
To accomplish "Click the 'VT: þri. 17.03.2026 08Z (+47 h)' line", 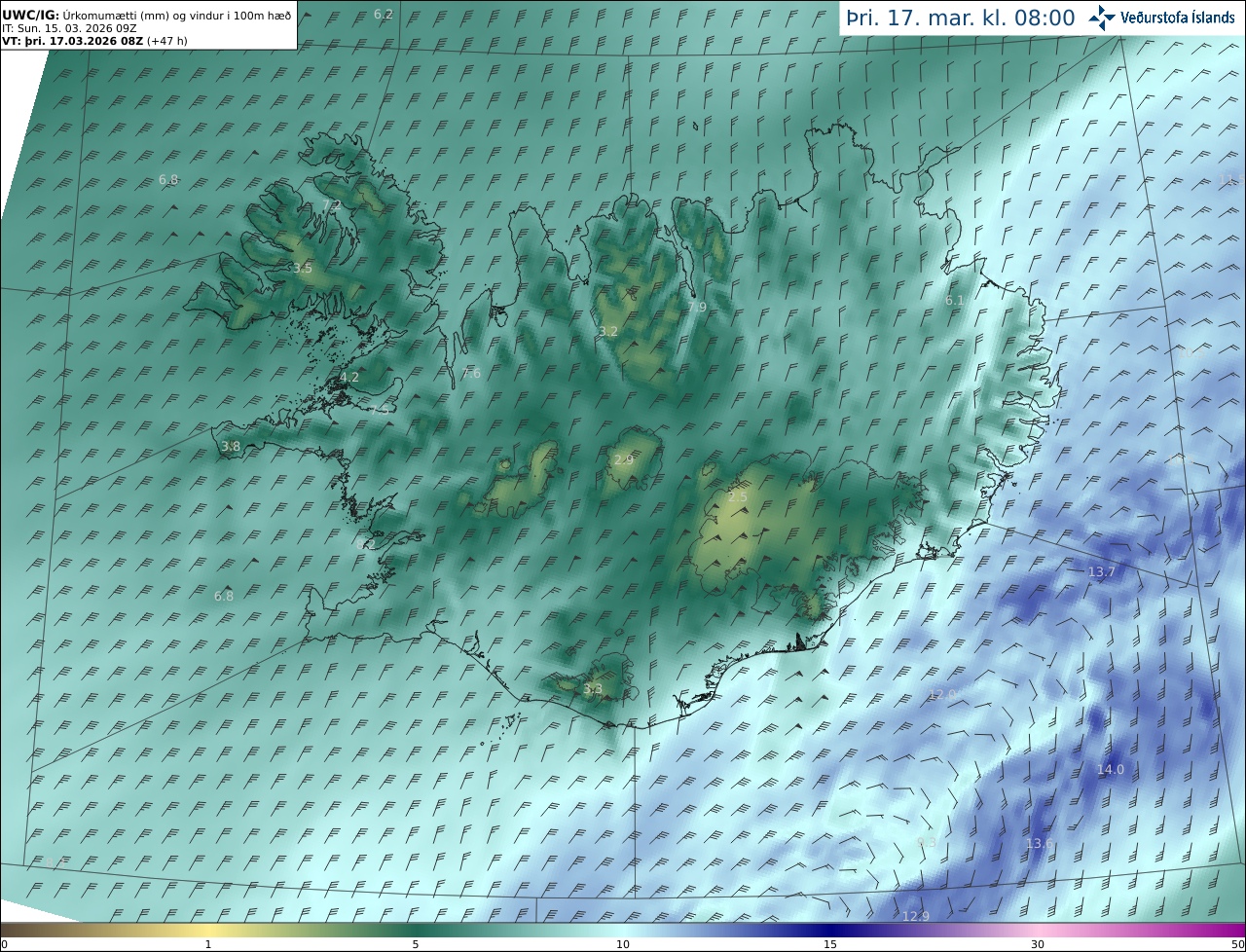I will [x=94, y=41].
